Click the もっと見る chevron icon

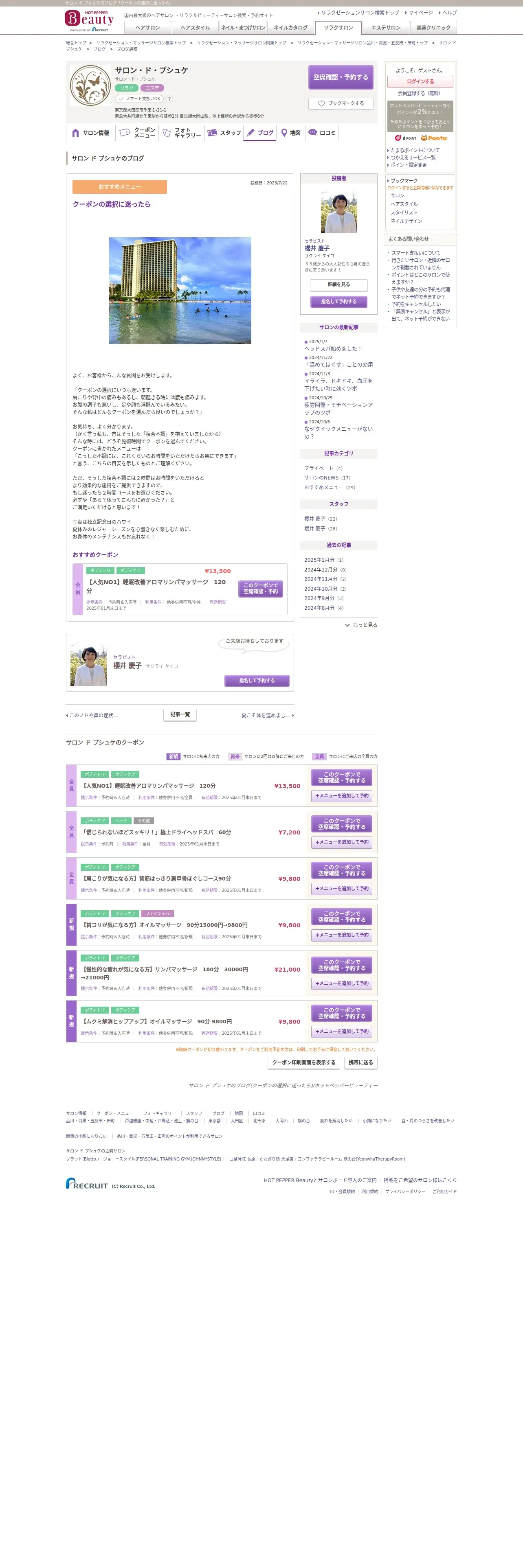tap(347, 625)
